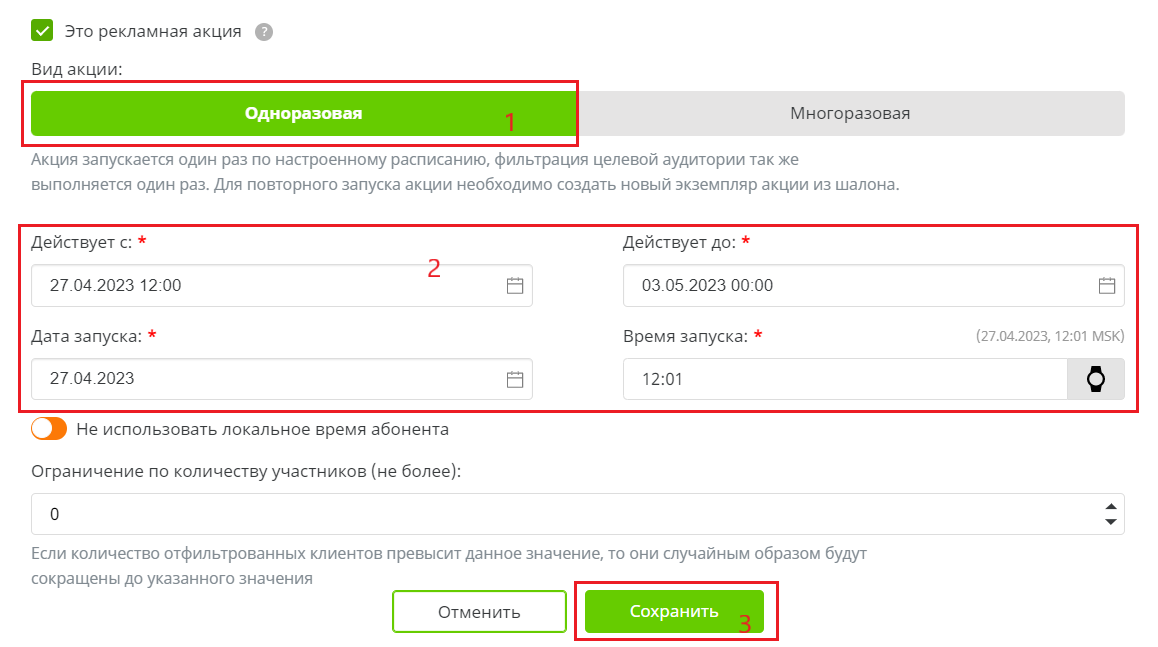Viewport: 1158px width, 647px height.
Task: Click the 'Не использовать локальное время абонента' label
Action: [x=262, y=429]
